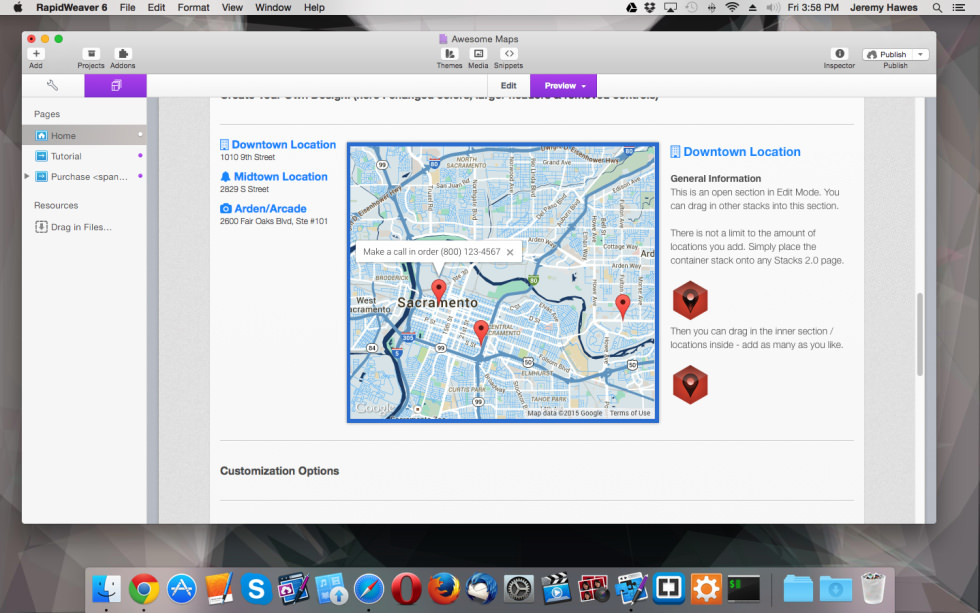Click the Publish button

coord(888,54)
